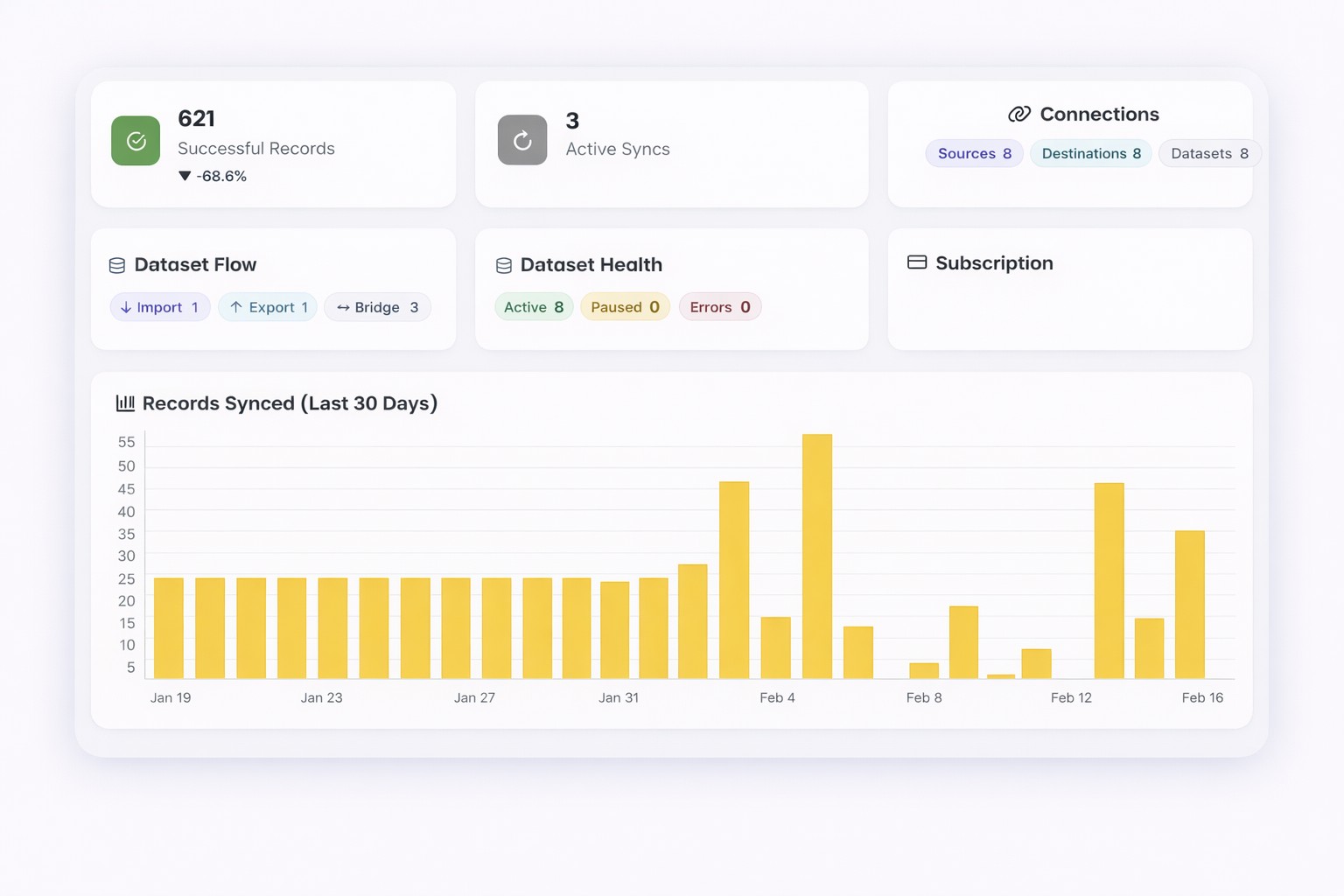Open the Datasets 8 badge
This screenshot has width=1344, height=896.
[1208, 153]
